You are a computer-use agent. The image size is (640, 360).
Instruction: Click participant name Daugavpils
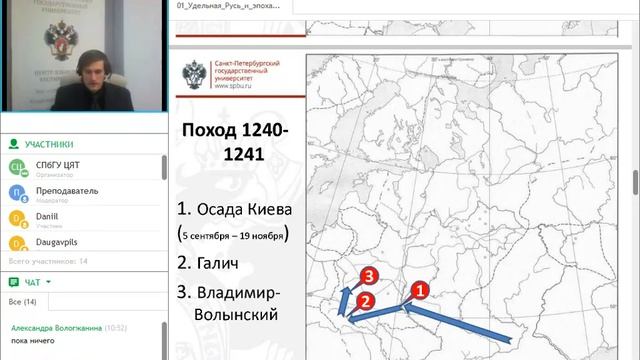tap(56, 242)
